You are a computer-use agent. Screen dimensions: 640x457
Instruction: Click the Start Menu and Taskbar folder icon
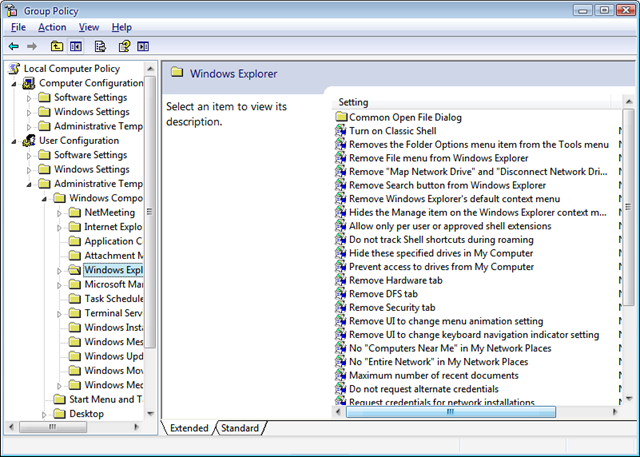pos(60,399)
